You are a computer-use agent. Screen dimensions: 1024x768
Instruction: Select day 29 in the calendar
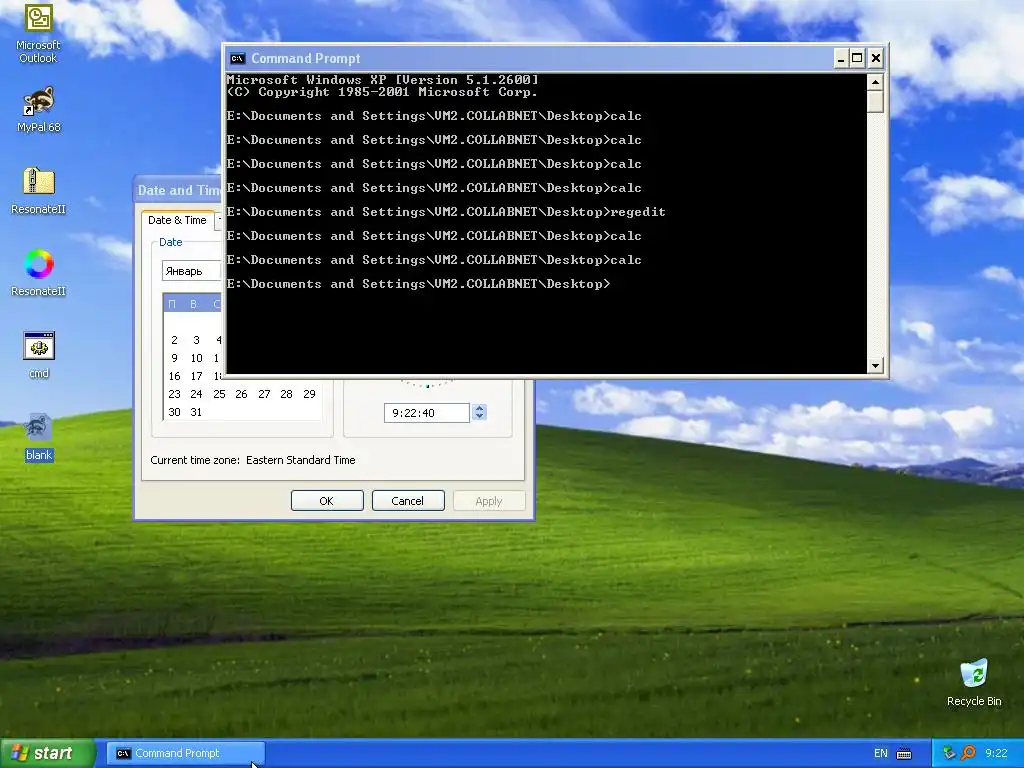tap(309, 394)
